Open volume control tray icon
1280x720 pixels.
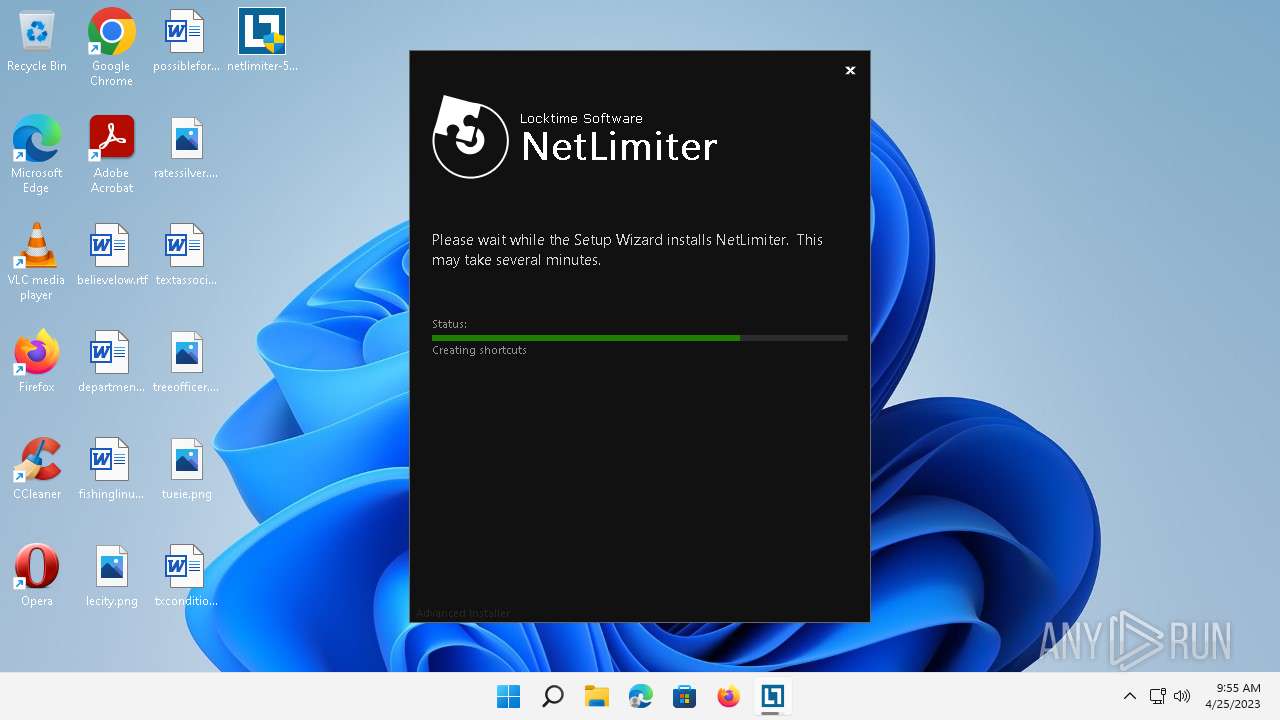(x=1182, y=696)
